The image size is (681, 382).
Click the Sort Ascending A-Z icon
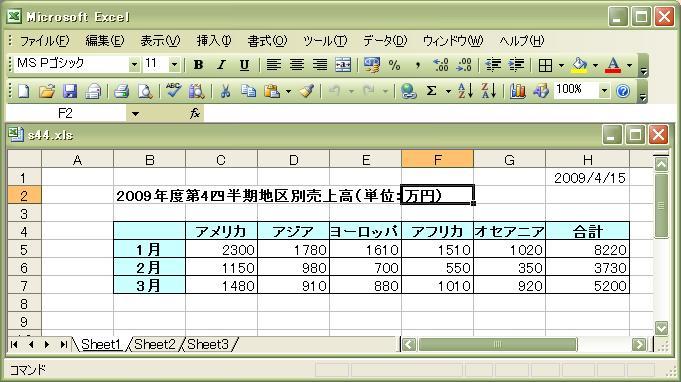tap(465, 91)
